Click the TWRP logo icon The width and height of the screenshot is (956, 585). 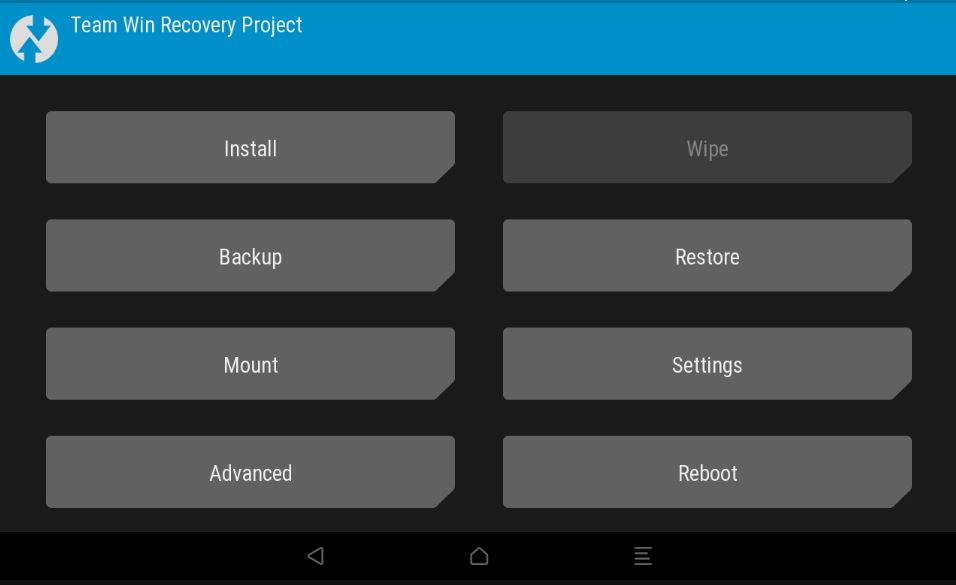click(x=34, y=38)
